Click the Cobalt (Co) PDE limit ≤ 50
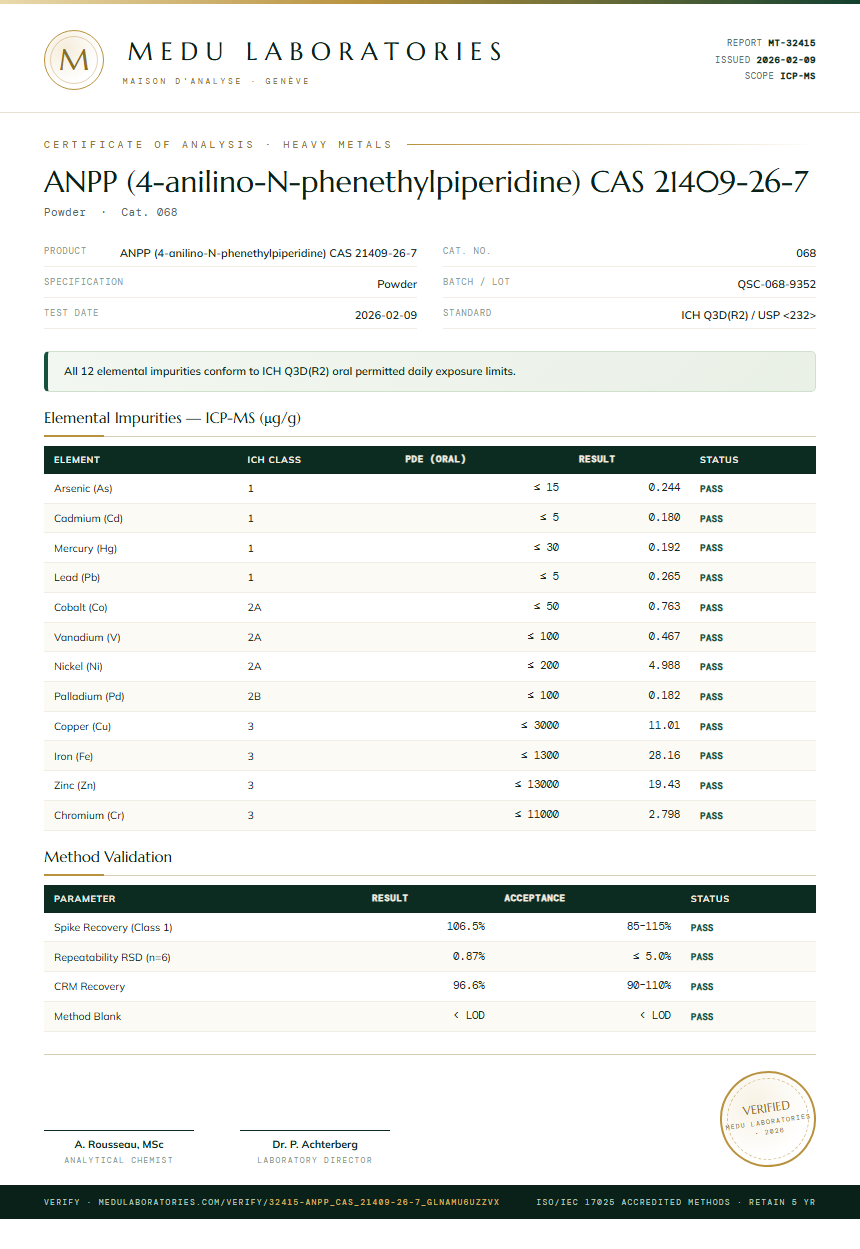This screenshot has width=860, height=1249. click(546, 607)
